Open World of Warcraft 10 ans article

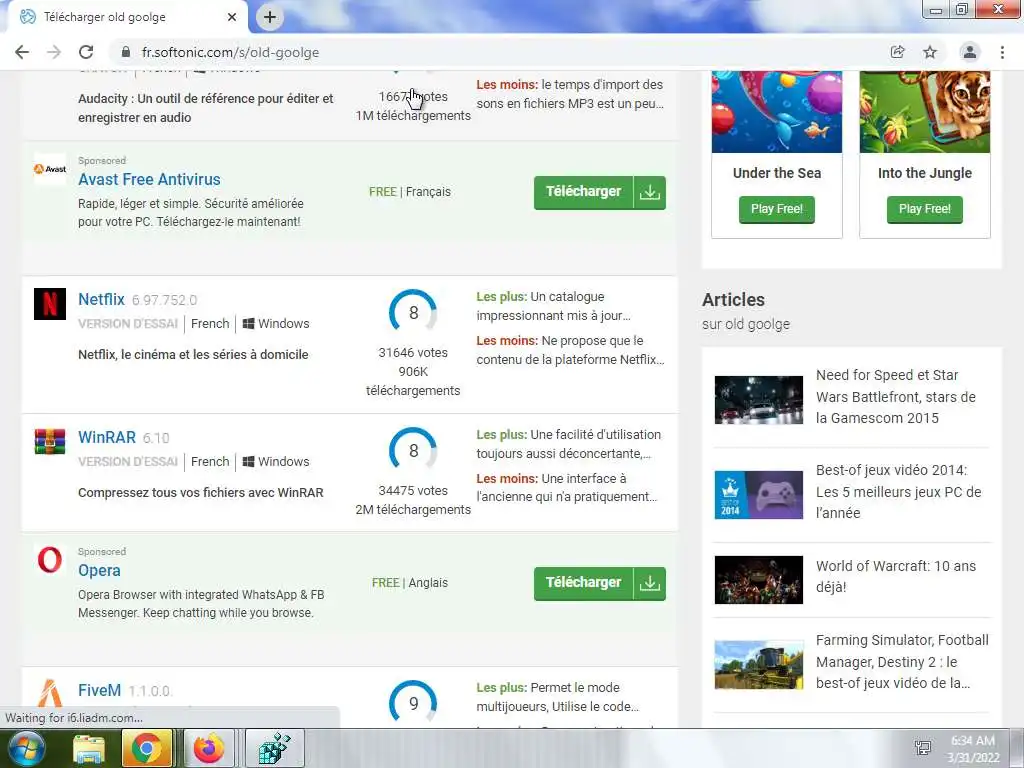(x=895, y=576)
